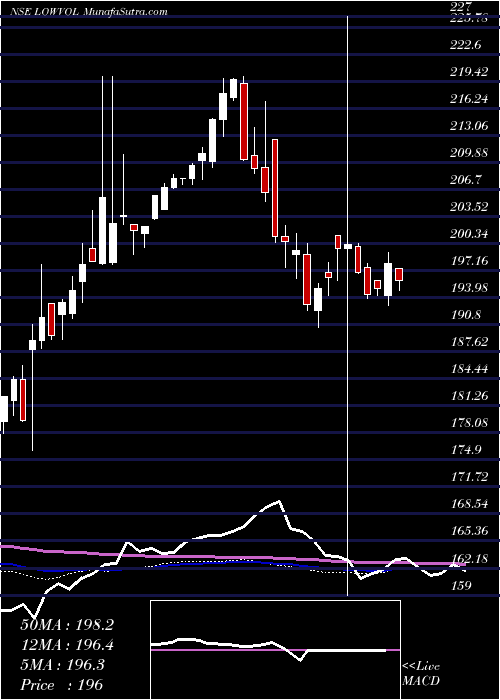Select the 184.44 price axis label
This screenshot has width=500, height=700.
coord(471,369)
